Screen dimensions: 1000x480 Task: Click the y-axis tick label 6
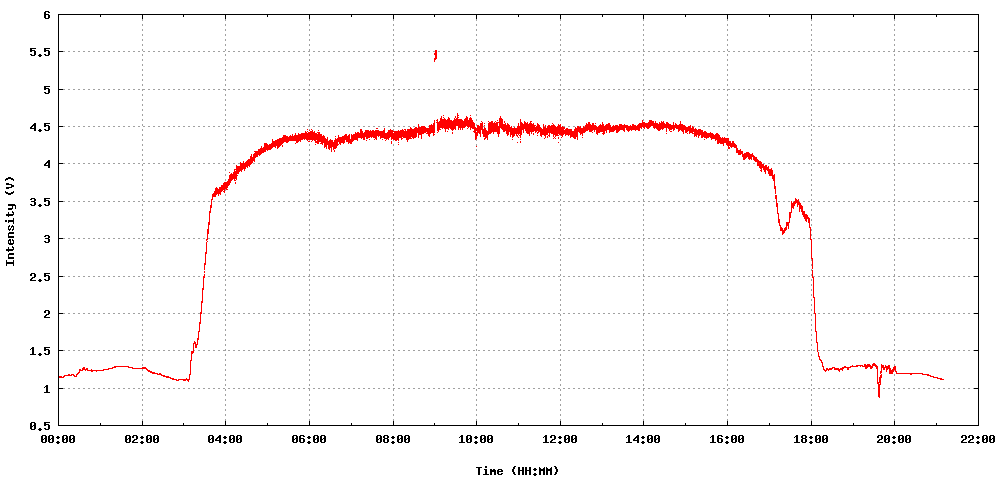pos(47,15)
